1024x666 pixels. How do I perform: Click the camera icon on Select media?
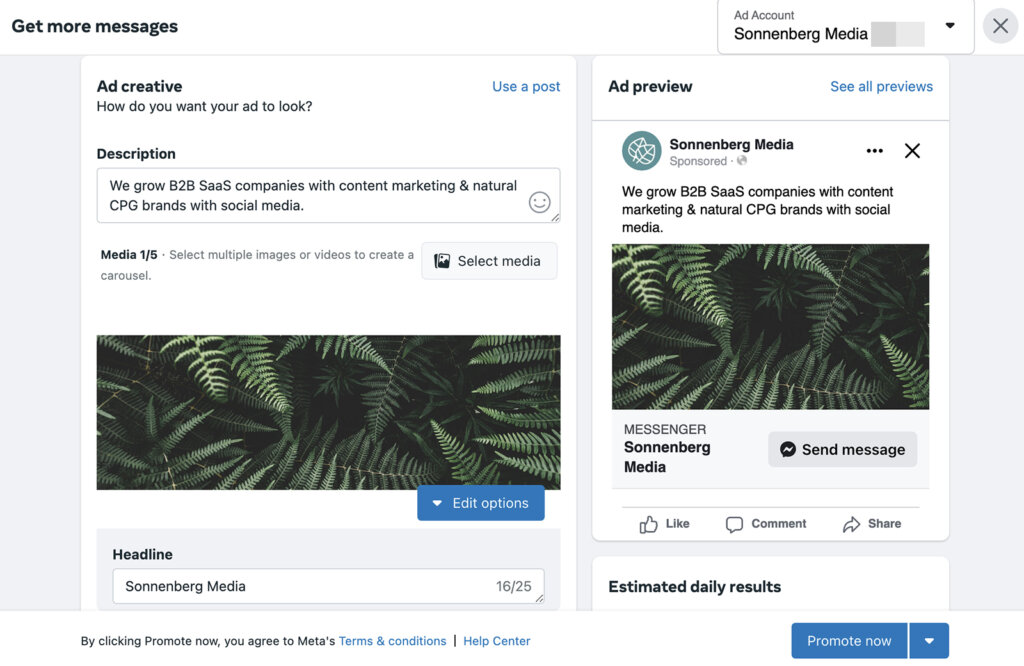pos(441,260)
